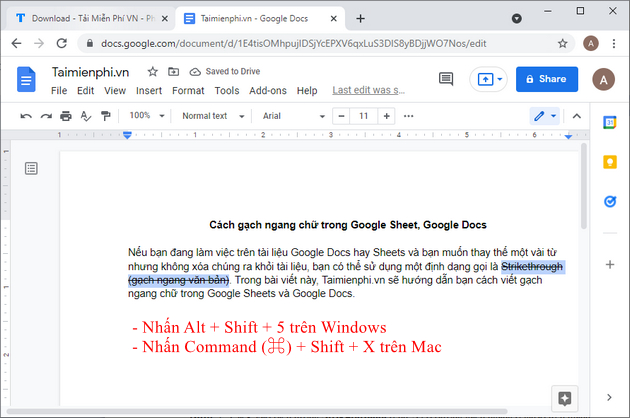Open Google Calendar side panel
Image resolution: width=630 pixels, height=418 pixels.
(x=610, y=123)
